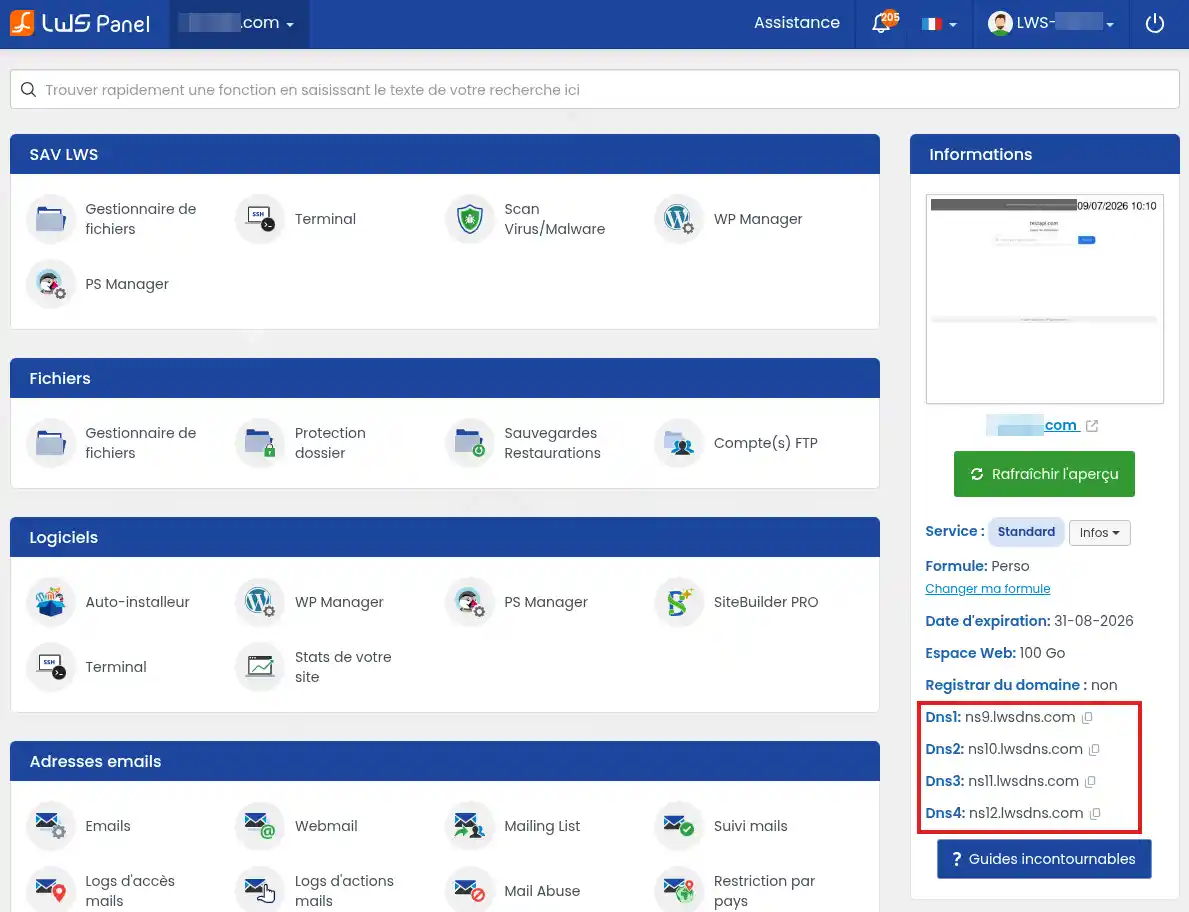Click Registrar du domaine non text

point(1021,685)
